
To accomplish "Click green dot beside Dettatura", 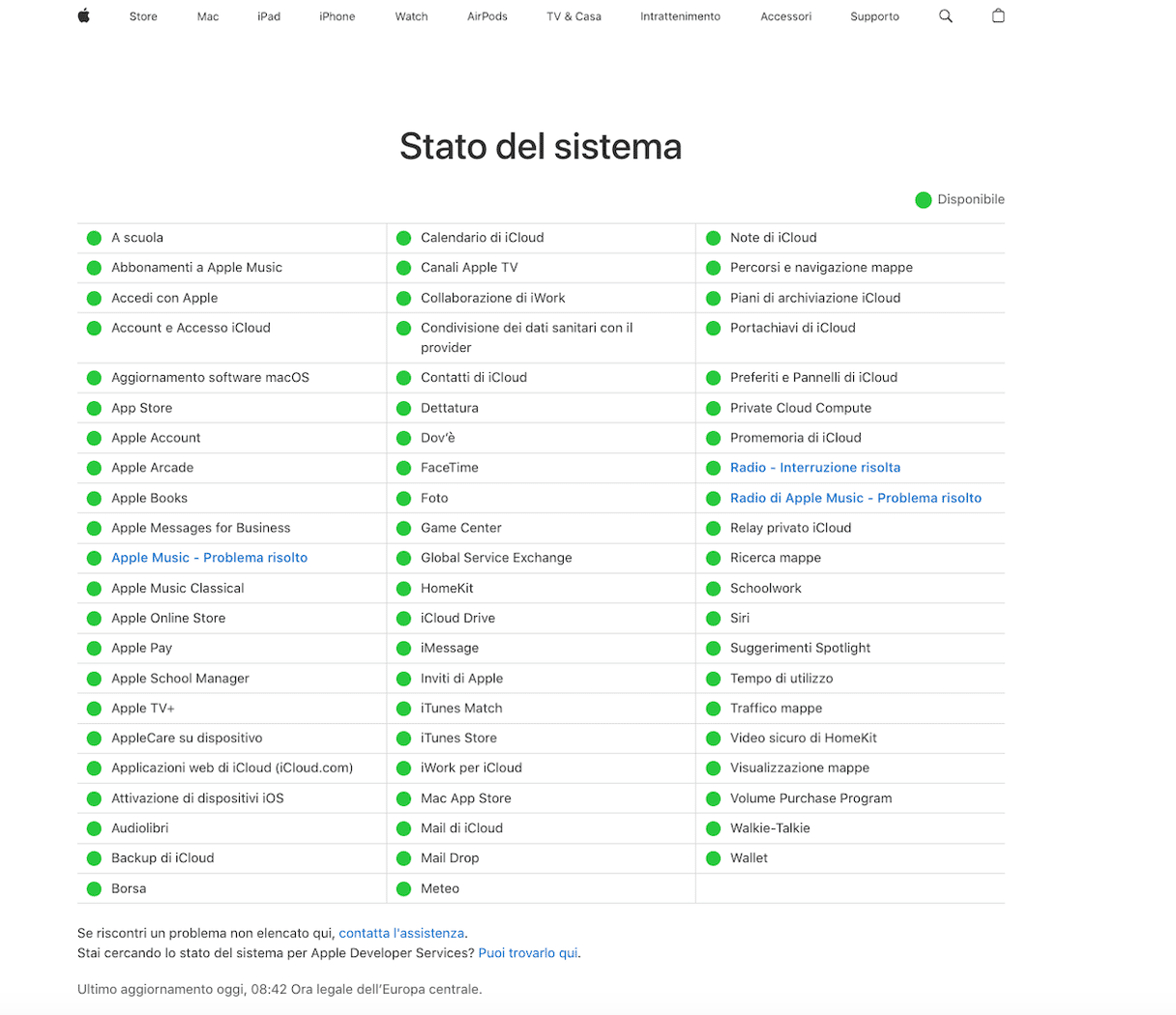I will (404, 408).
